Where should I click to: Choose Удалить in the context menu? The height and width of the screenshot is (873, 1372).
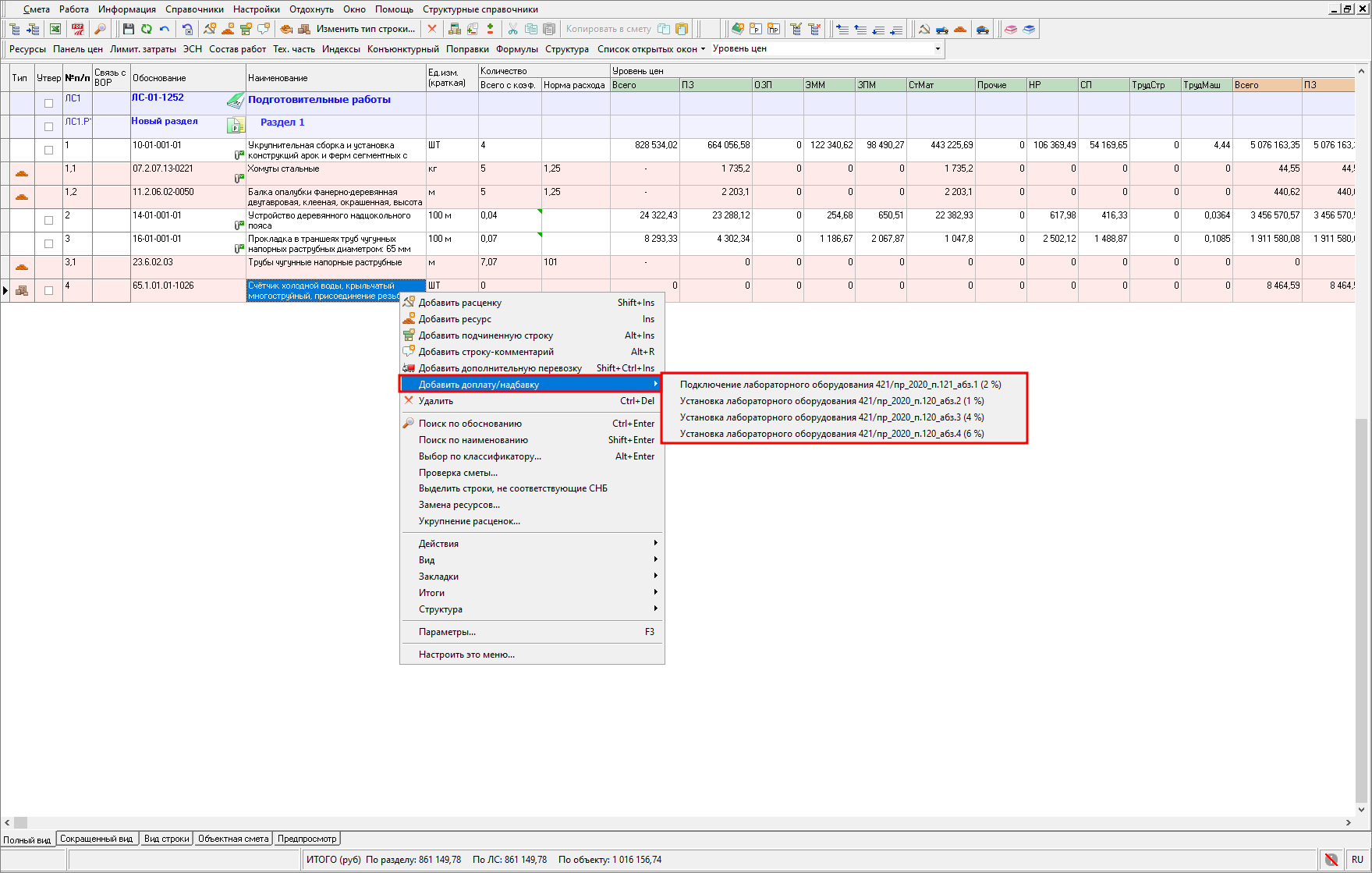[532, 401]
